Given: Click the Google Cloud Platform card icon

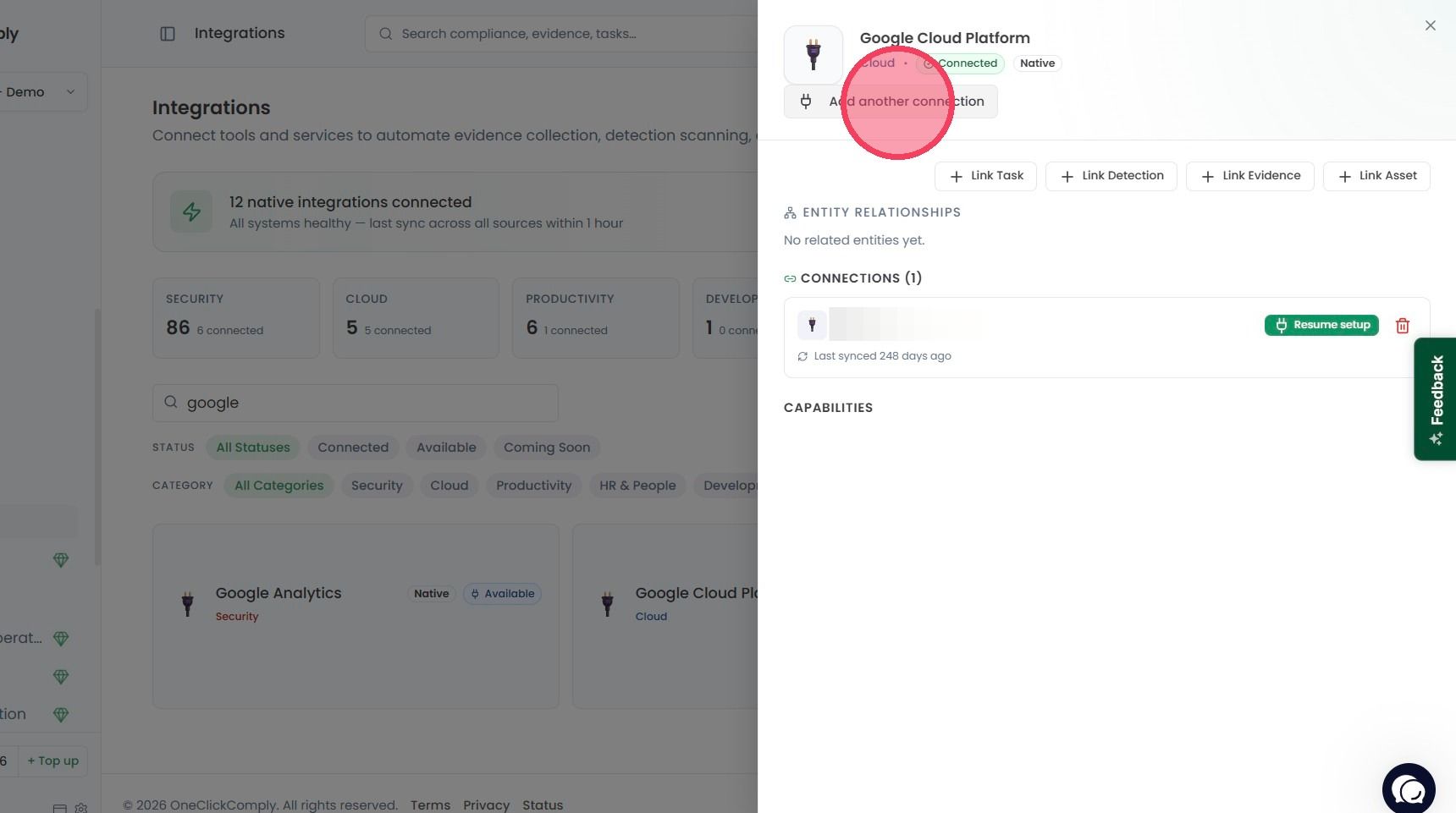Looking at the screenshot, I should [607, 603].
